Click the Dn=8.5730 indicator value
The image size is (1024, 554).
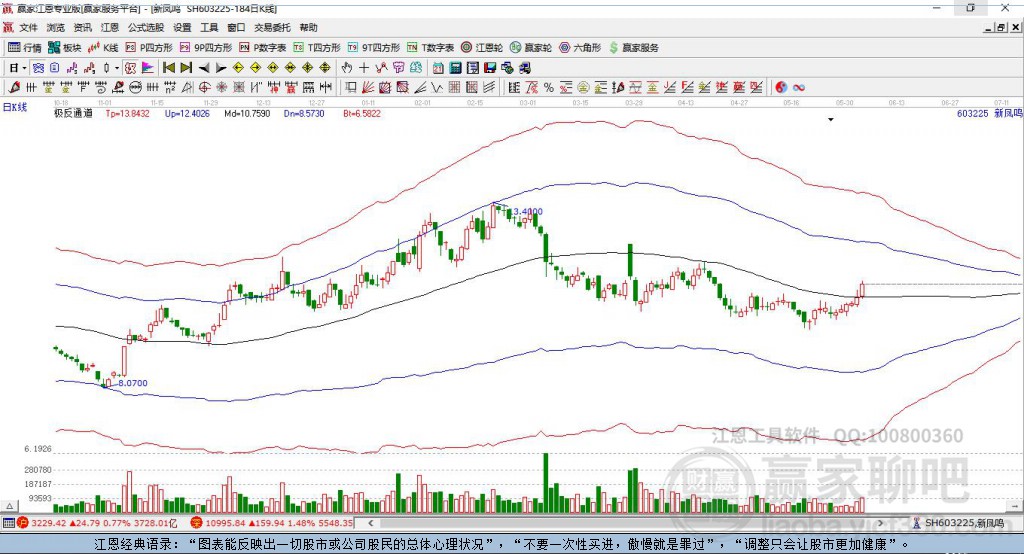304,113
